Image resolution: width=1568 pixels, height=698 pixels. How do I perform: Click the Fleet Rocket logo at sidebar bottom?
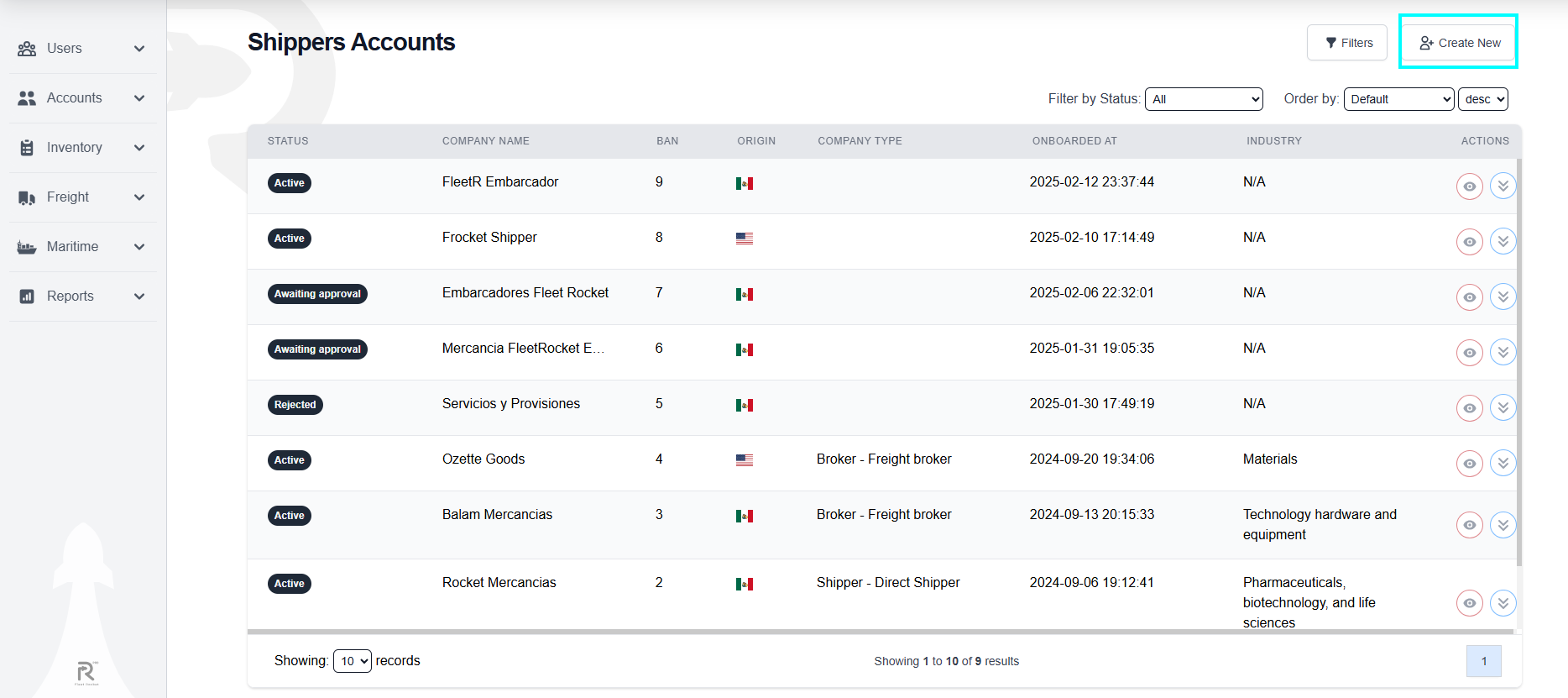[86, 672]
